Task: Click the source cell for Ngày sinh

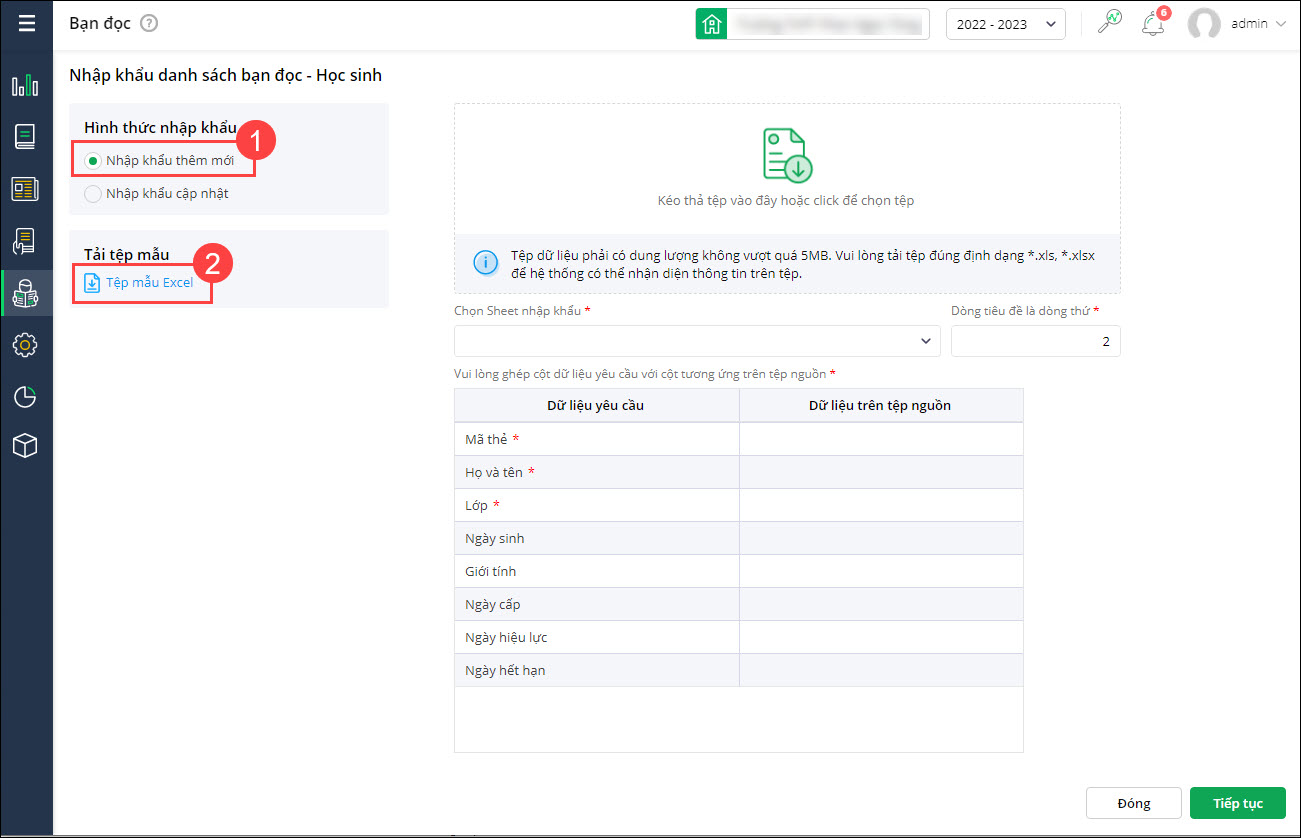Action: click(x=881, y=539)
